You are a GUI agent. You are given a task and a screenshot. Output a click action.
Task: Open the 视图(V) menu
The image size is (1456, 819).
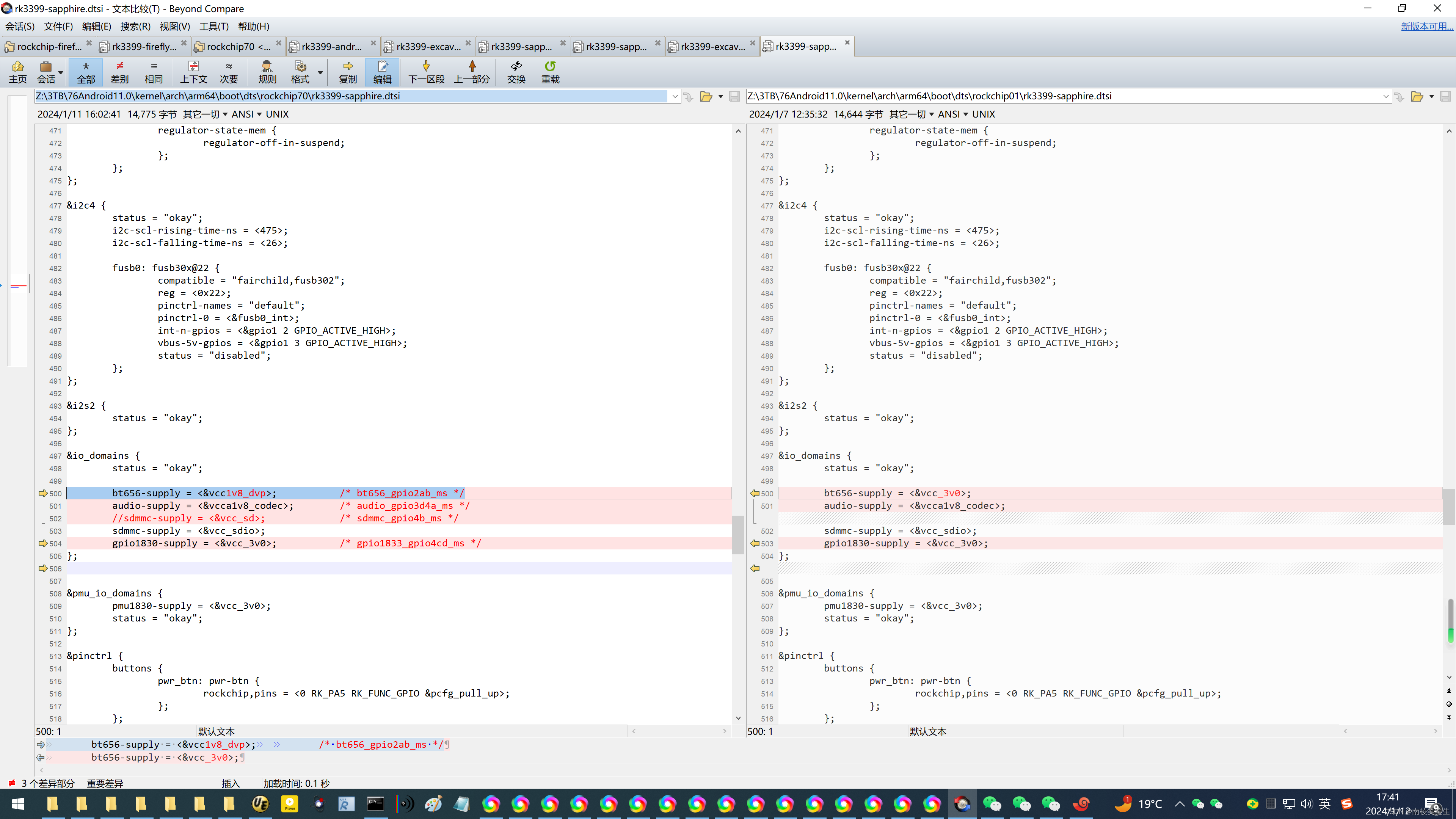coord(175,26)
